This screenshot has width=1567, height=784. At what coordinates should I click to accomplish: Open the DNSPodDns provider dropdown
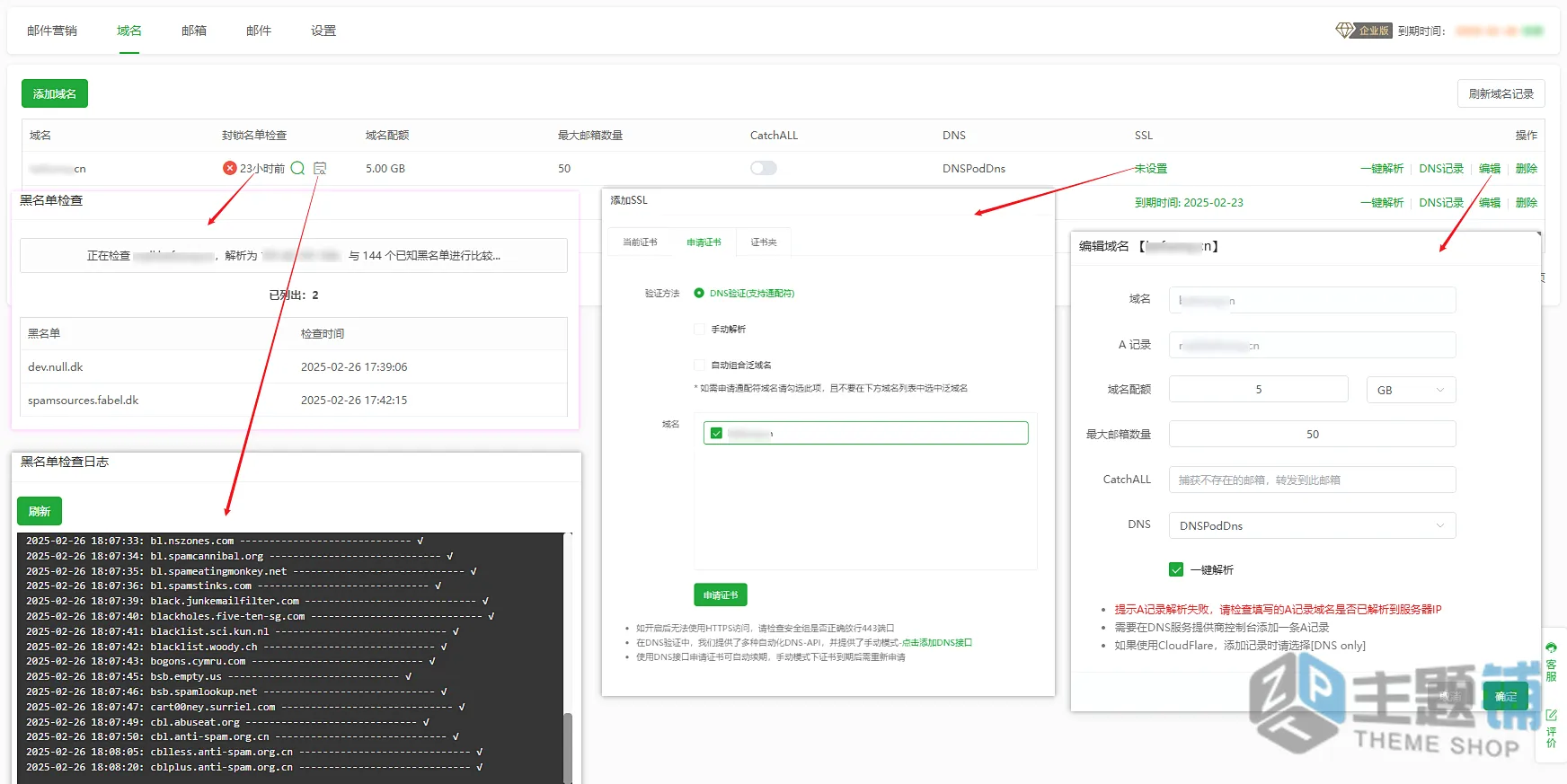click(x=1312, y=525)
